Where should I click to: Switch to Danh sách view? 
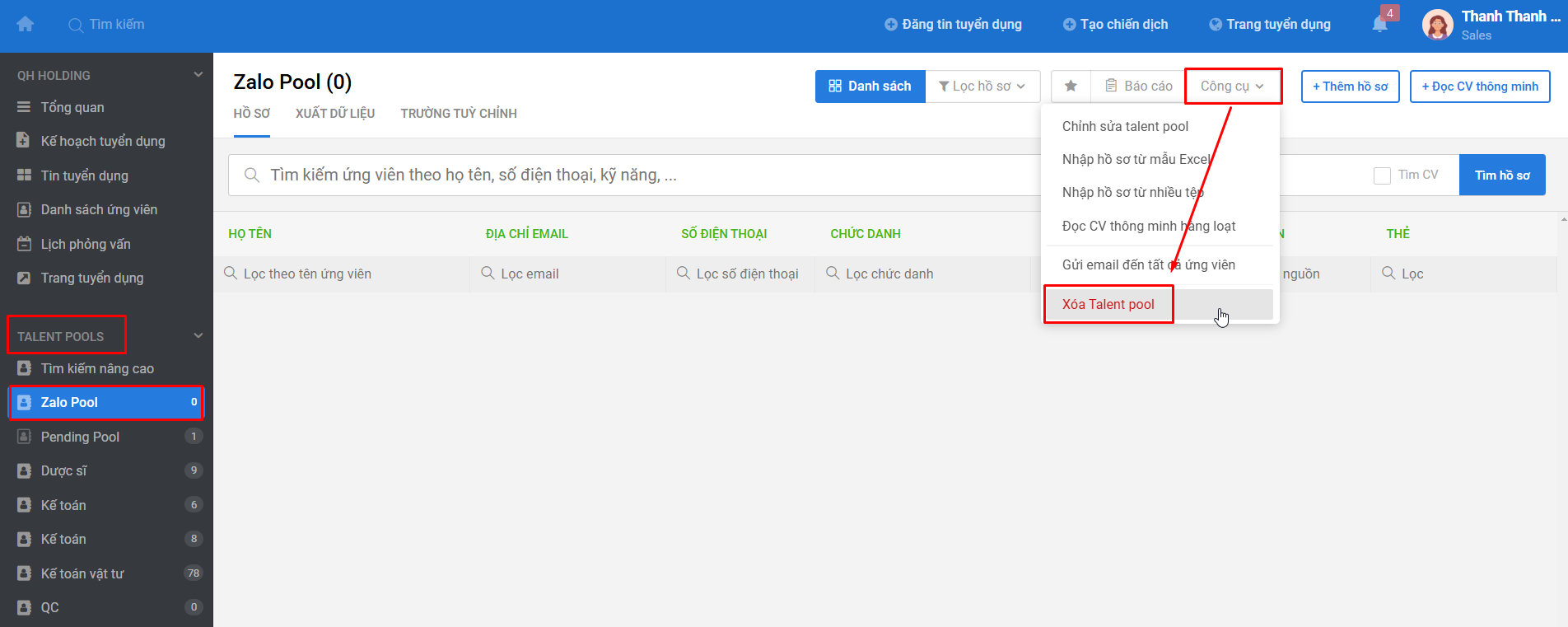point(870,86)
